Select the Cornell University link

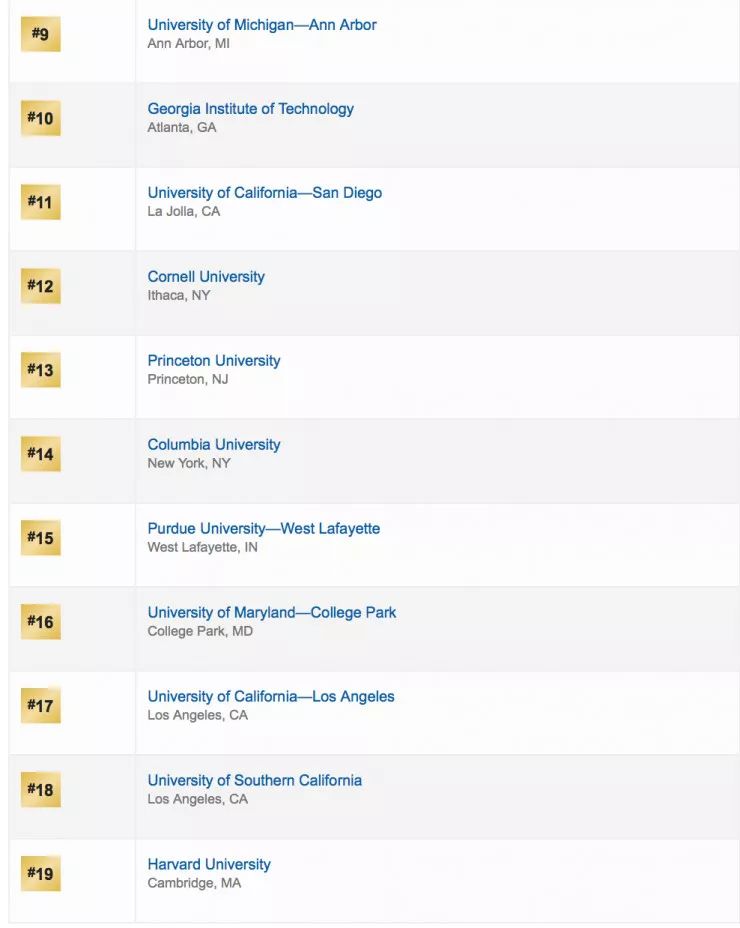206,277
